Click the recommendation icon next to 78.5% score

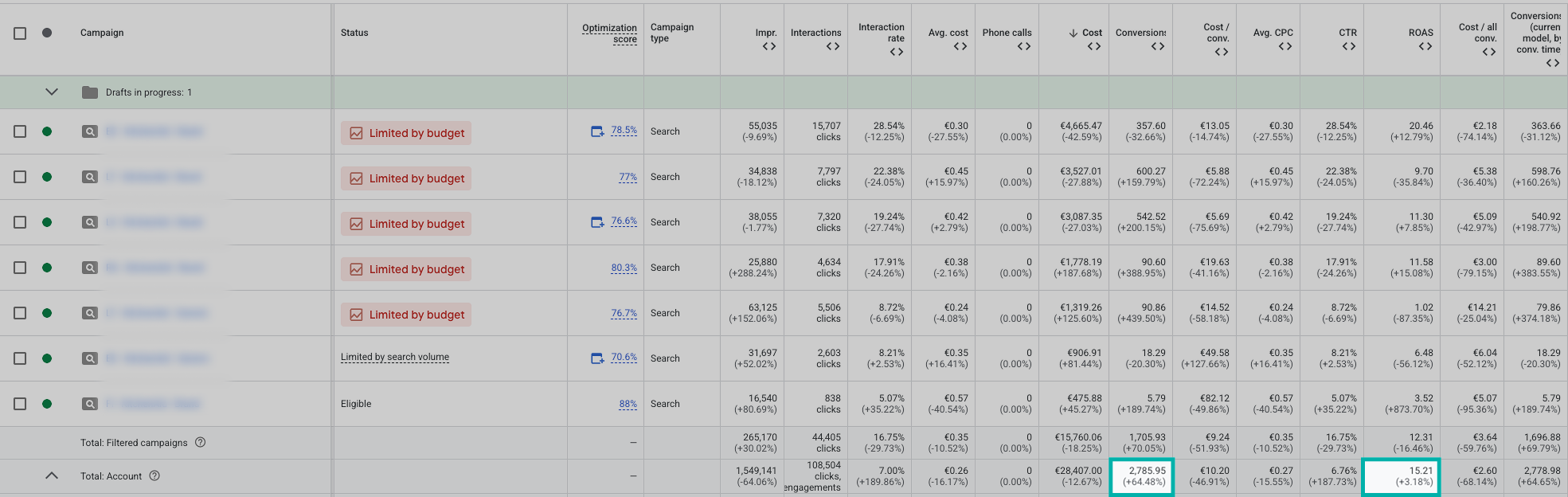pyautogui.click(x=596, y=131)
